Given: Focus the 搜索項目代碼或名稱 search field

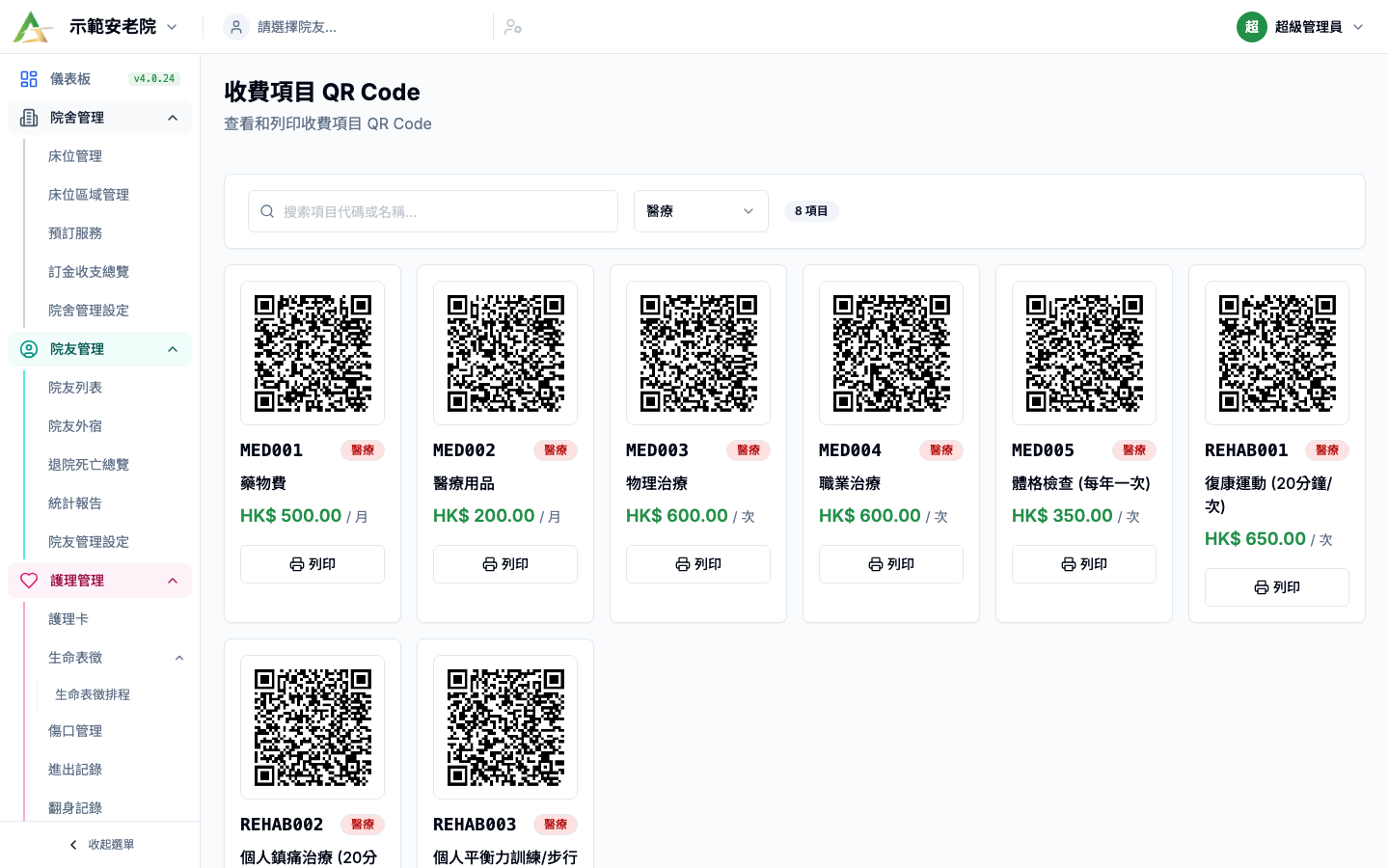Looking at the screenshot, I should 433,211.
